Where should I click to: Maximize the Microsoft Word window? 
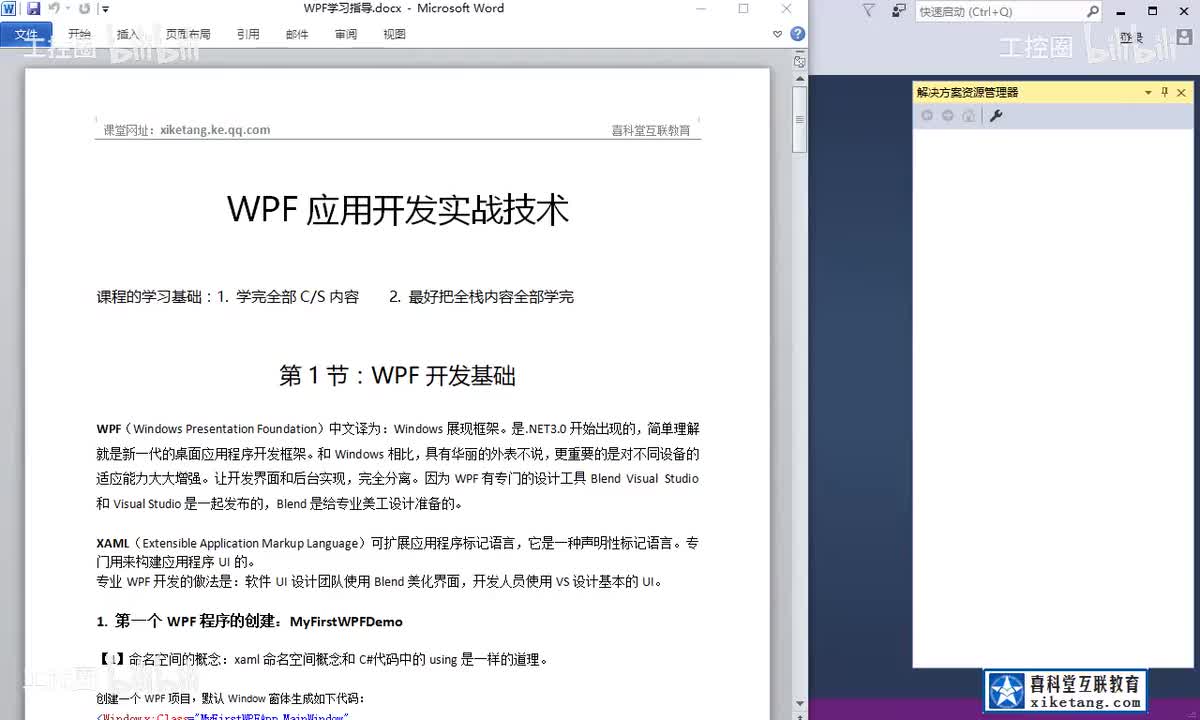click(x=743, y=9)
